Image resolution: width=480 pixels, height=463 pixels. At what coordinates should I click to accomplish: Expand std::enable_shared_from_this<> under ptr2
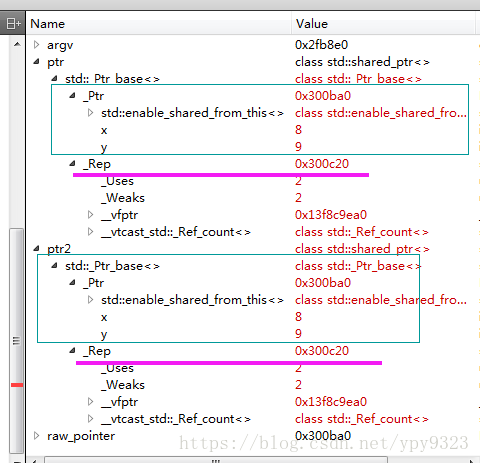90,300
